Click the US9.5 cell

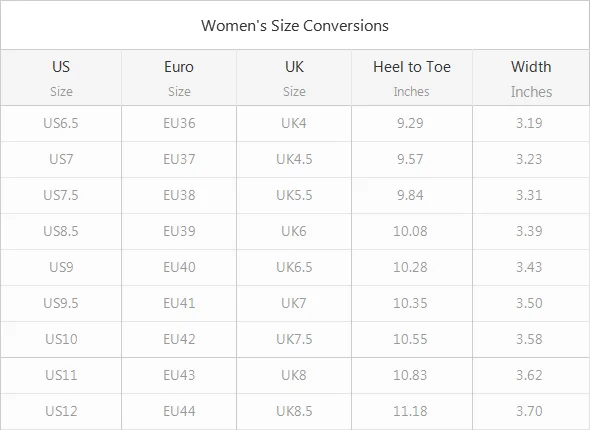click(61, 303)
